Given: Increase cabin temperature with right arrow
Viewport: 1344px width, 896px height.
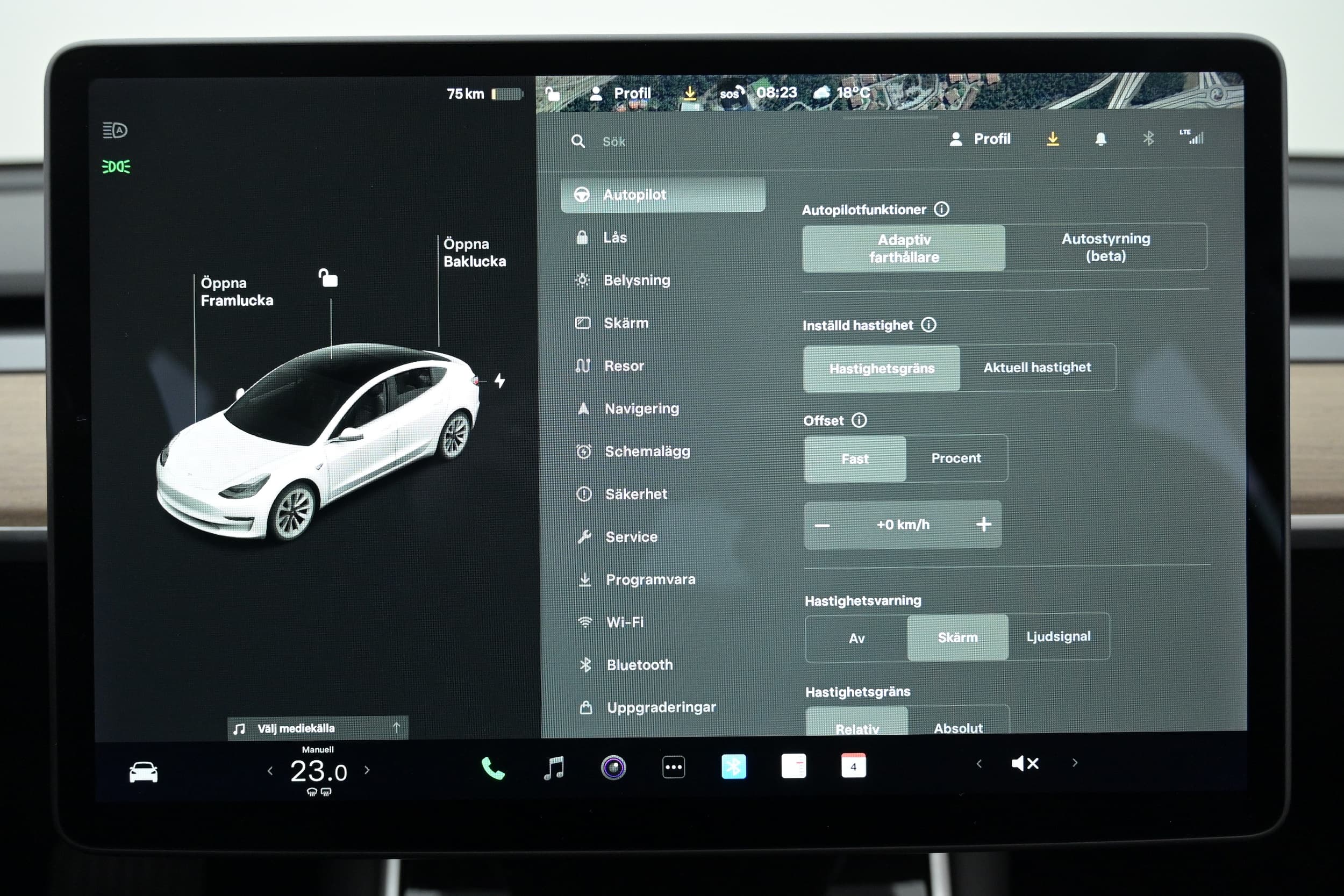Looking at the screenshot, I should (367, 770).
